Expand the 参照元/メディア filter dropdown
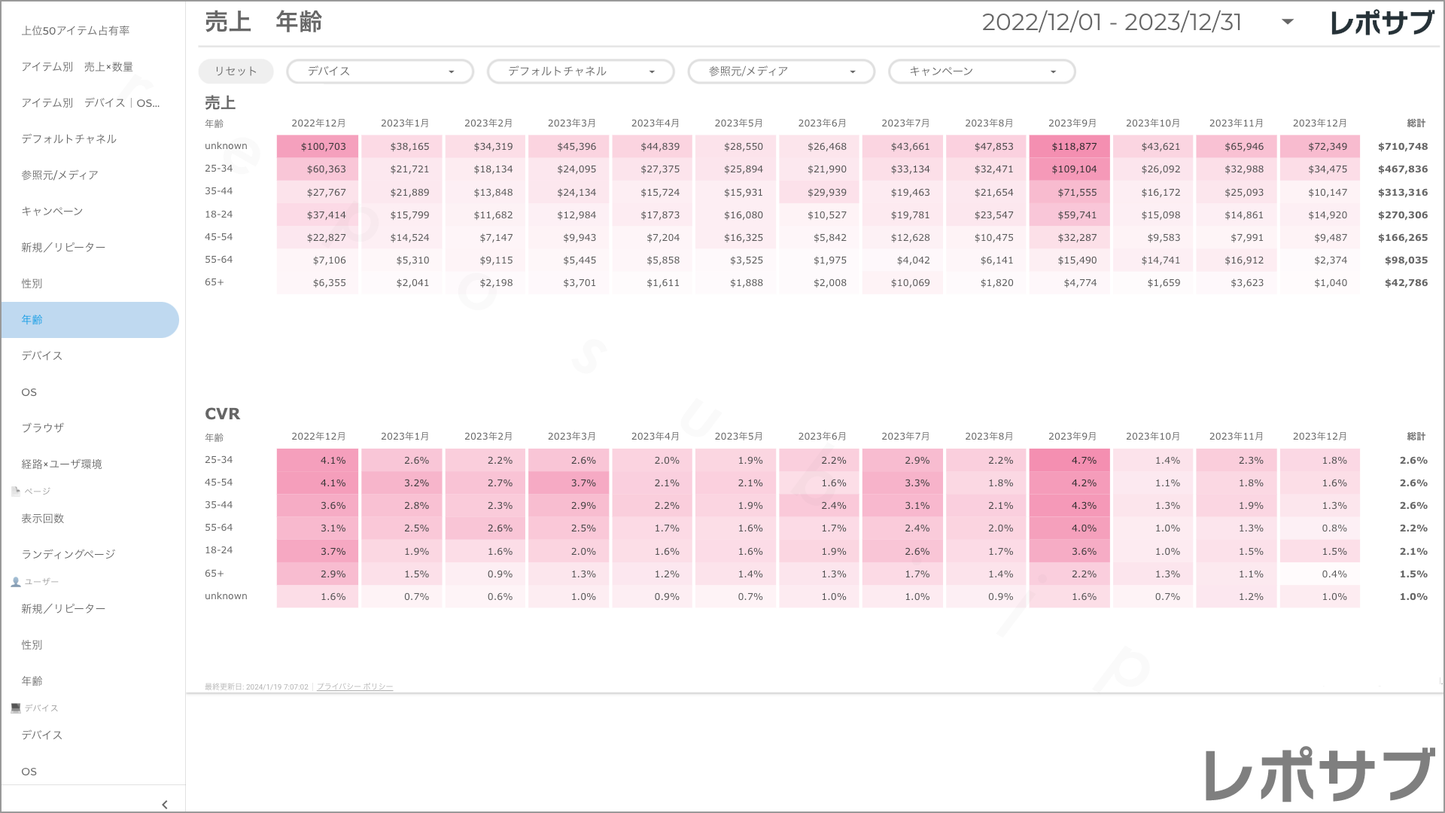Viewport: 1445px width, 813px height. (x=781, y=71)
